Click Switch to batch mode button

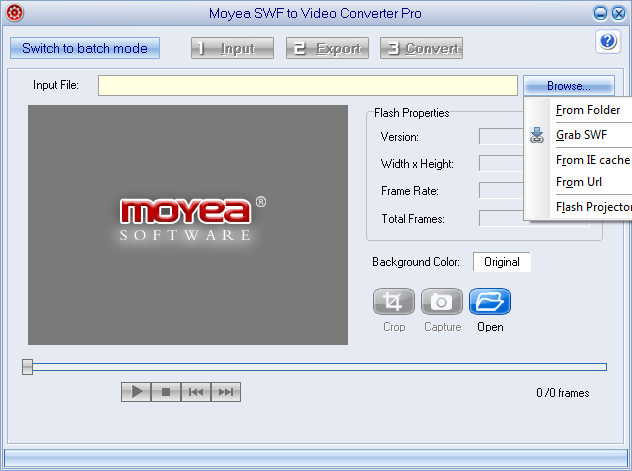tap(85, 48)
